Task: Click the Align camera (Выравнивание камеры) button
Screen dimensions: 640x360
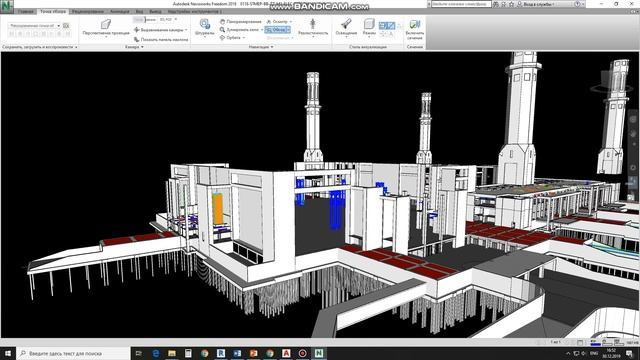Action: pyautogui.click(x=161, y=30)
